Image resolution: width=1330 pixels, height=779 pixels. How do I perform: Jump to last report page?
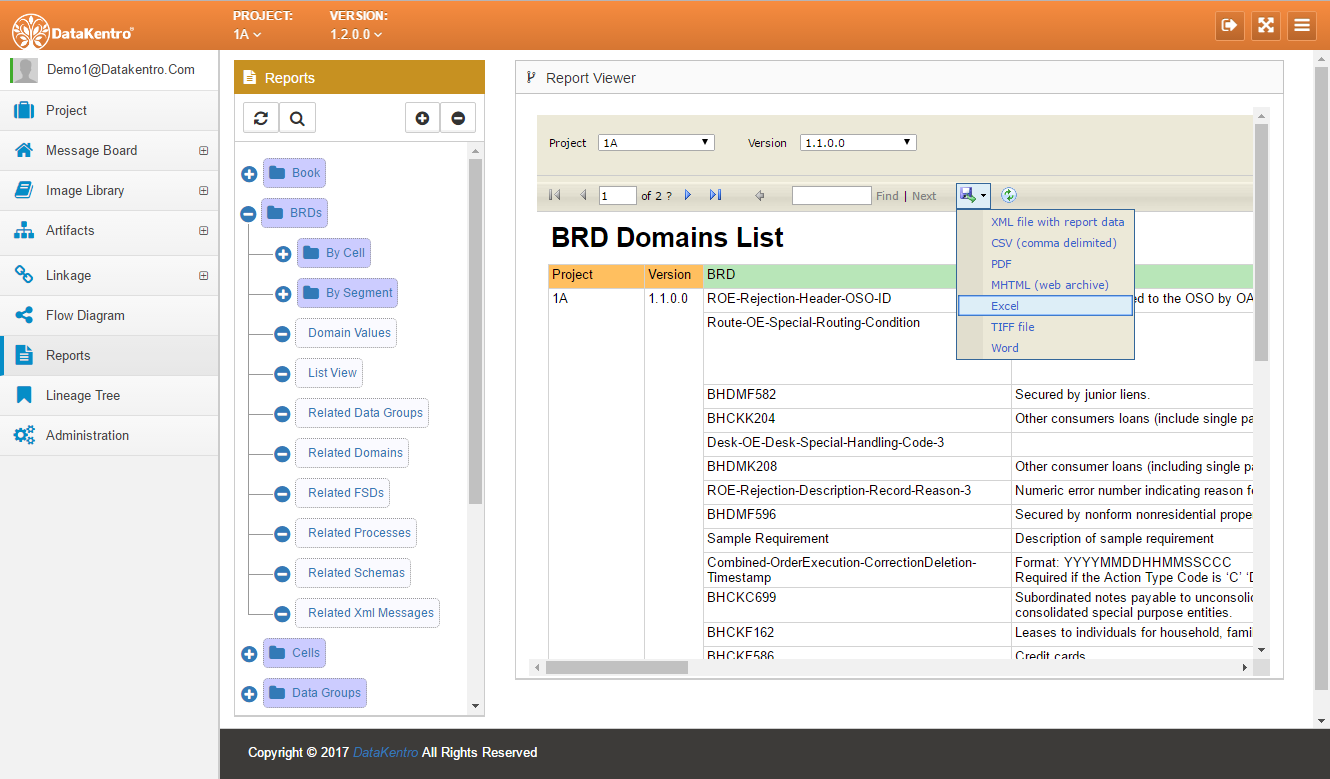715,195
